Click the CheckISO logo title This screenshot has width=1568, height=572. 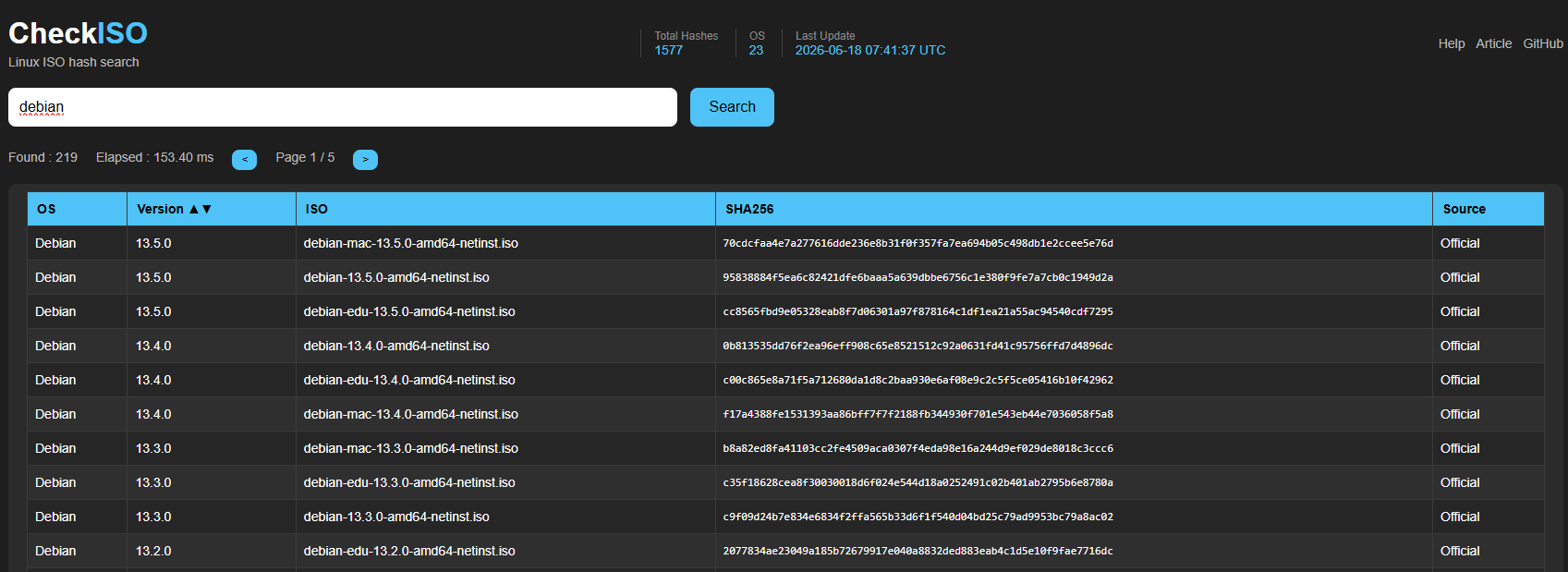tap(78, 33)
